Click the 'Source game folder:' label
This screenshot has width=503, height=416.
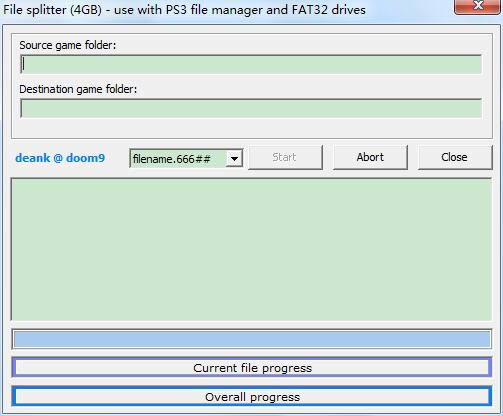68,45
